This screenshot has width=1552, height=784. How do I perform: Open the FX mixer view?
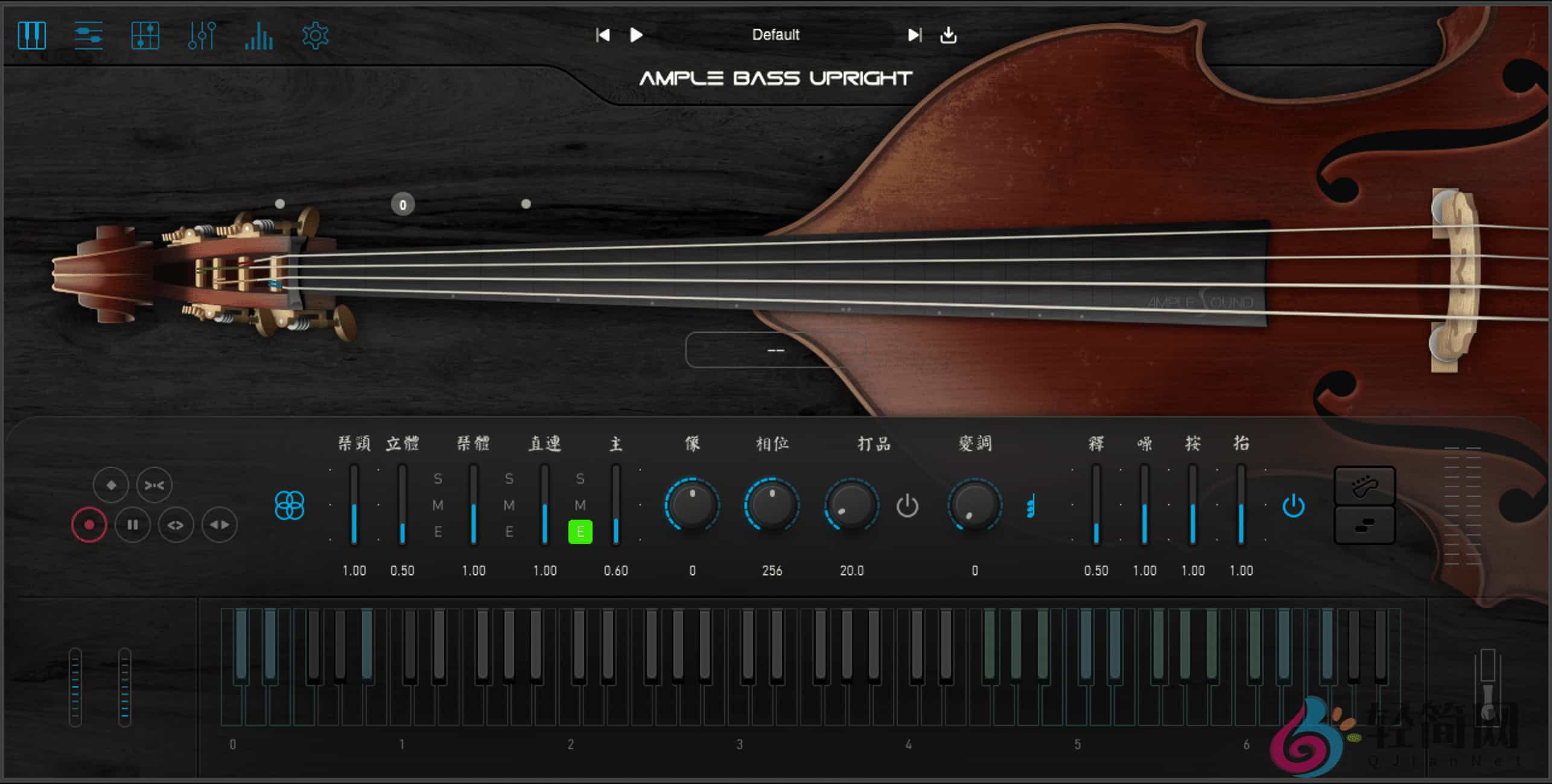pyautogui.click(x=202, y=35)
